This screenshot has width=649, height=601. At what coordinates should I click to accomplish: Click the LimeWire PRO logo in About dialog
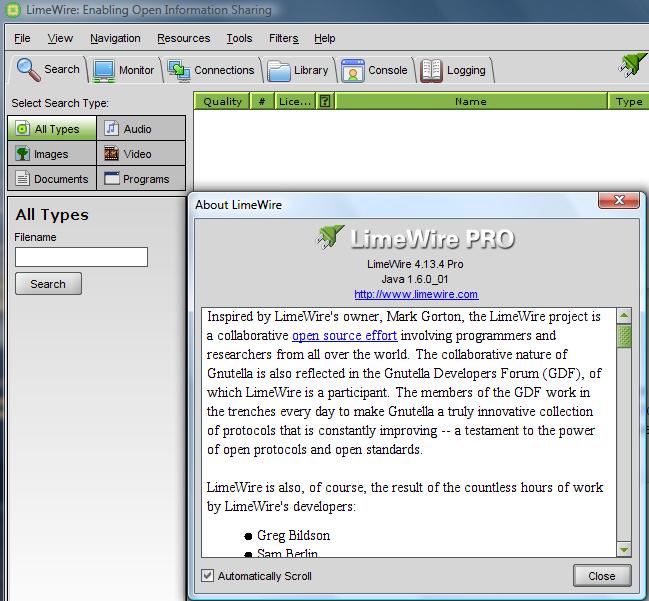416,238
